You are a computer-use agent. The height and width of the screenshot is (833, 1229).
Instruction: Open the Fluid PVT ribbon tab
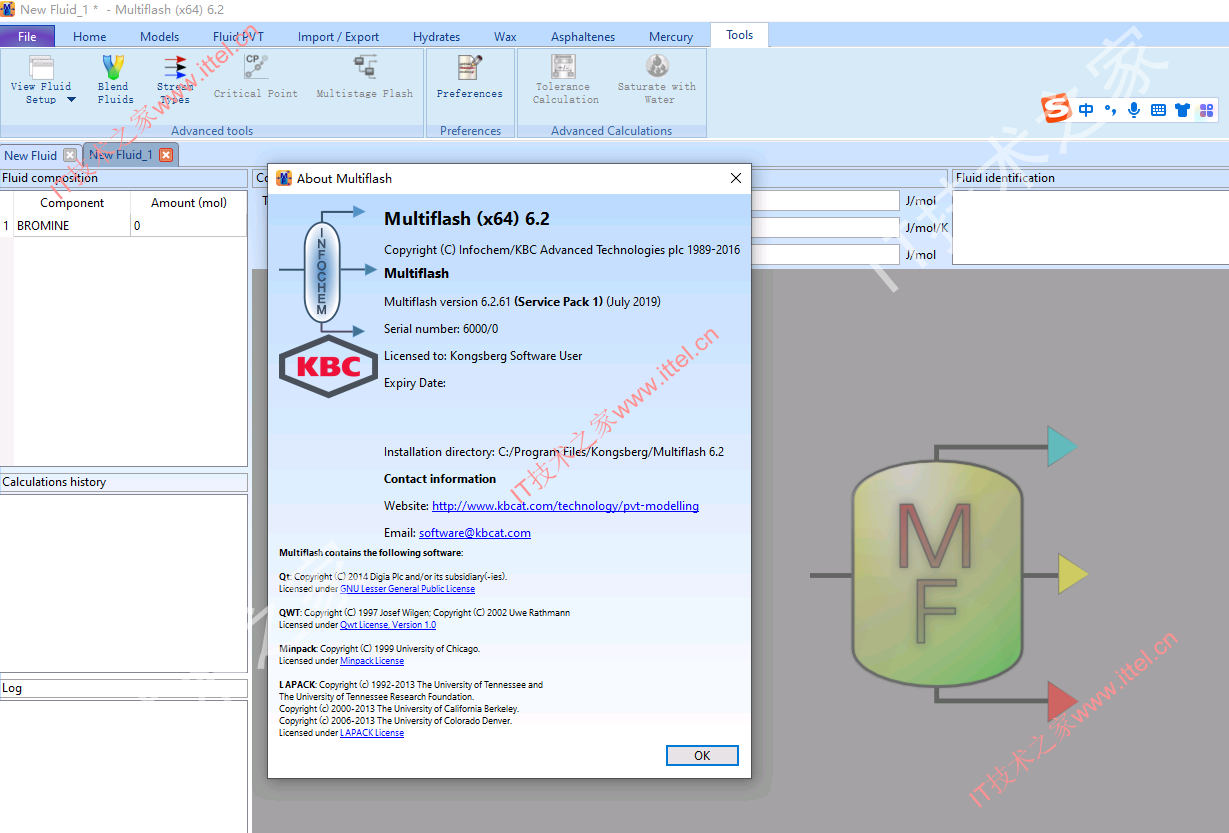pyautogui.click(x=239, y=37)
